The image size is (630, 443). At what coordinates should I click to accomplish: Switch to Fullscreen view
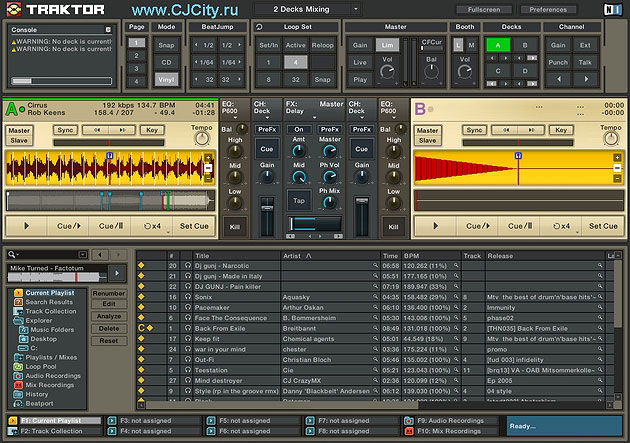click(484, 9)
